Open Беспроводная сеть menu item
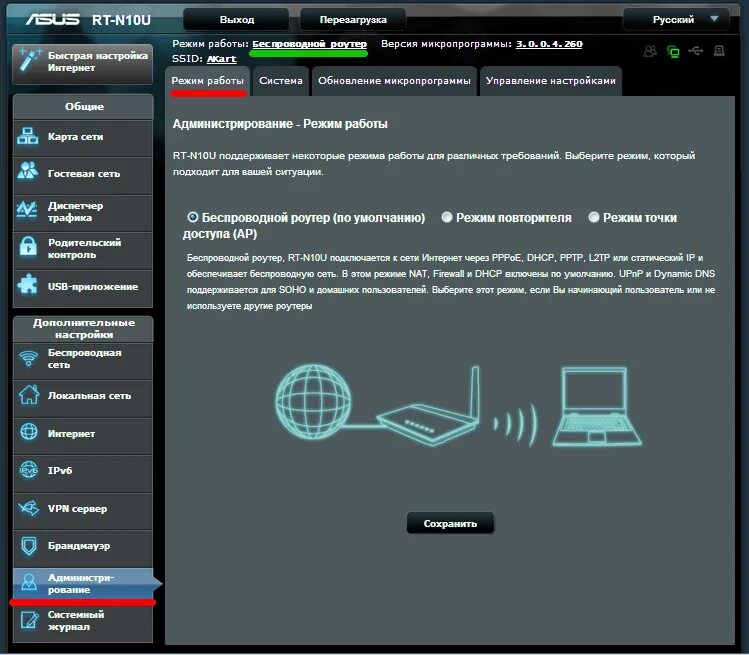Viewport: 749px width, 655px height. pyautogui.click(x=83, y=359)
